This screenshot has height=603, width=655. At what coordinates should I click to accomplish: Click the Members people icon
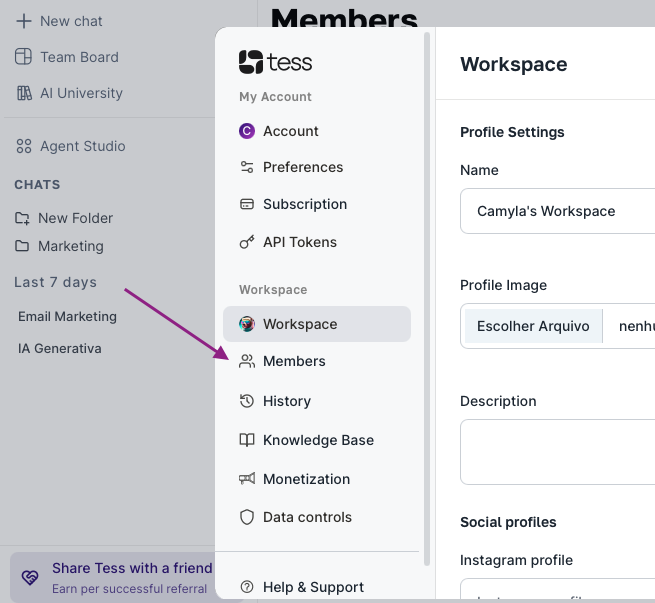[x=247, y=361]
